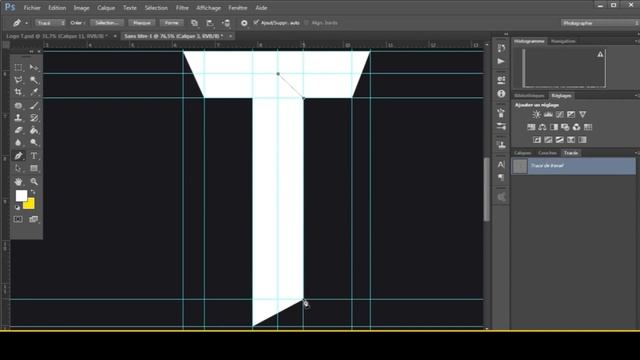Viewport: 640px width, 360px height.
Task: Select the Brush tool
Action: pos(34,106)
